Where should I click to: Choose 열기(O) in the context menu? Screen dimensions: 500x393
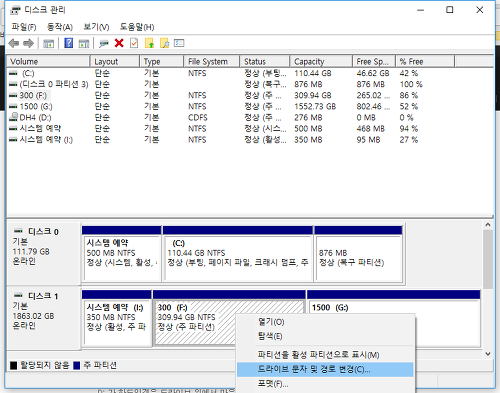(x=325, y=322)
